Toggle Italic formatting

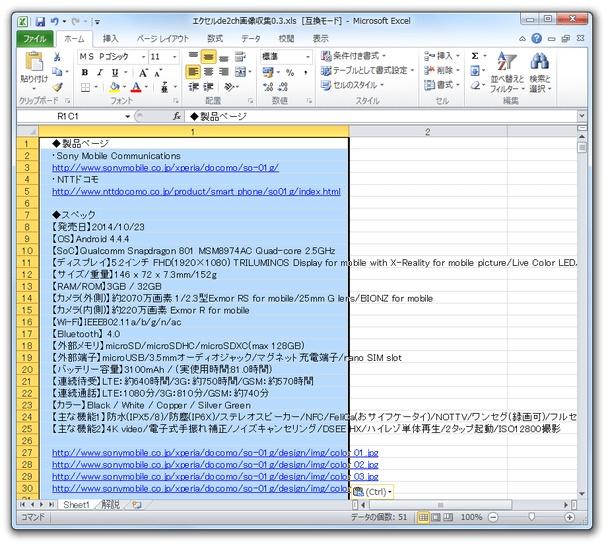100,72
